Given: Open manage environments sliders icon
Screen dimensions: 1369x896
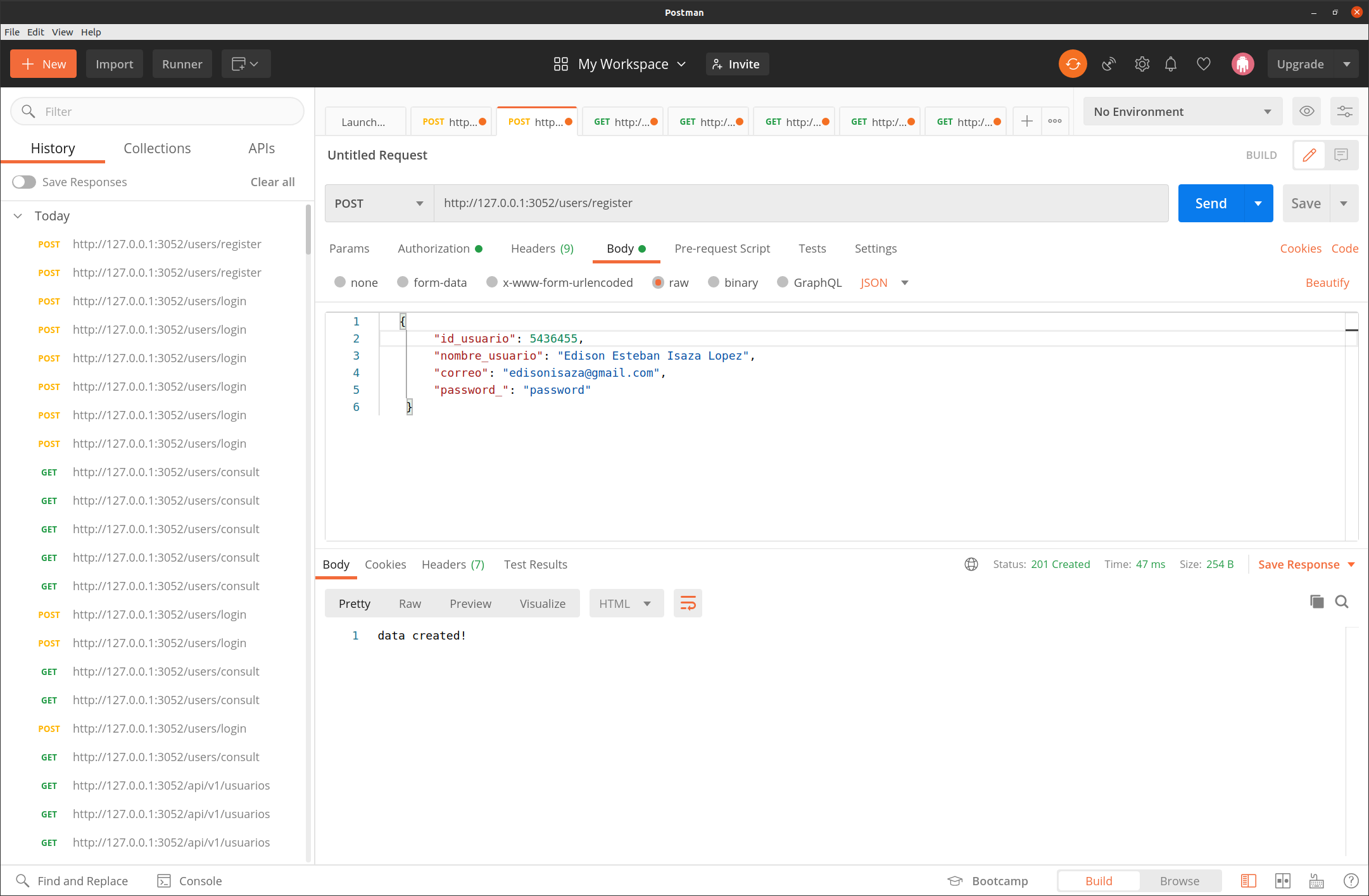Looking at the screenshot, I should [x=1344, y=111].
